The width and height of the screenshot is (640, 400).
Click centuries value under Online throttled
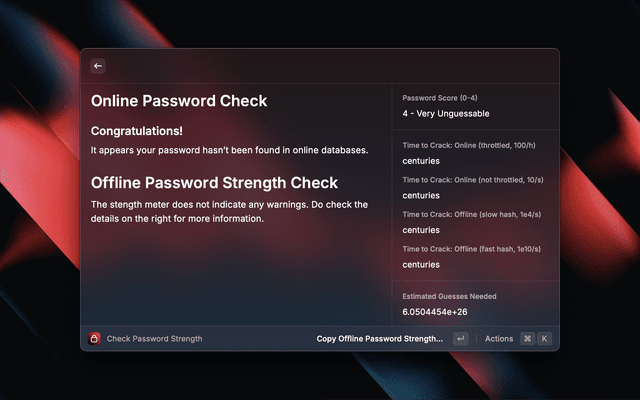coord(421,160)
